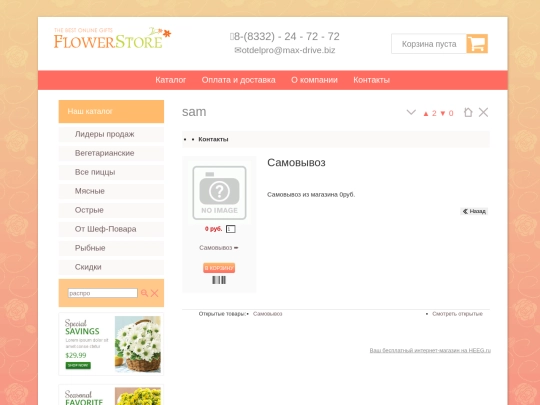Open the Самовывоз option selector
This screenshot has width=540, height=405.
tap(219, 248)
